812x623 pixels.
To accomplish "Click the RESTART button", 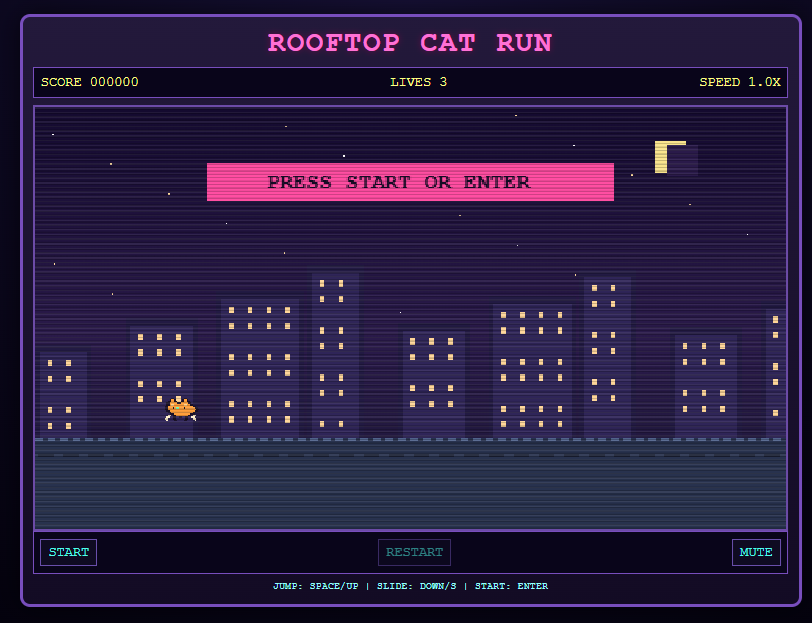I will point(414,552).
